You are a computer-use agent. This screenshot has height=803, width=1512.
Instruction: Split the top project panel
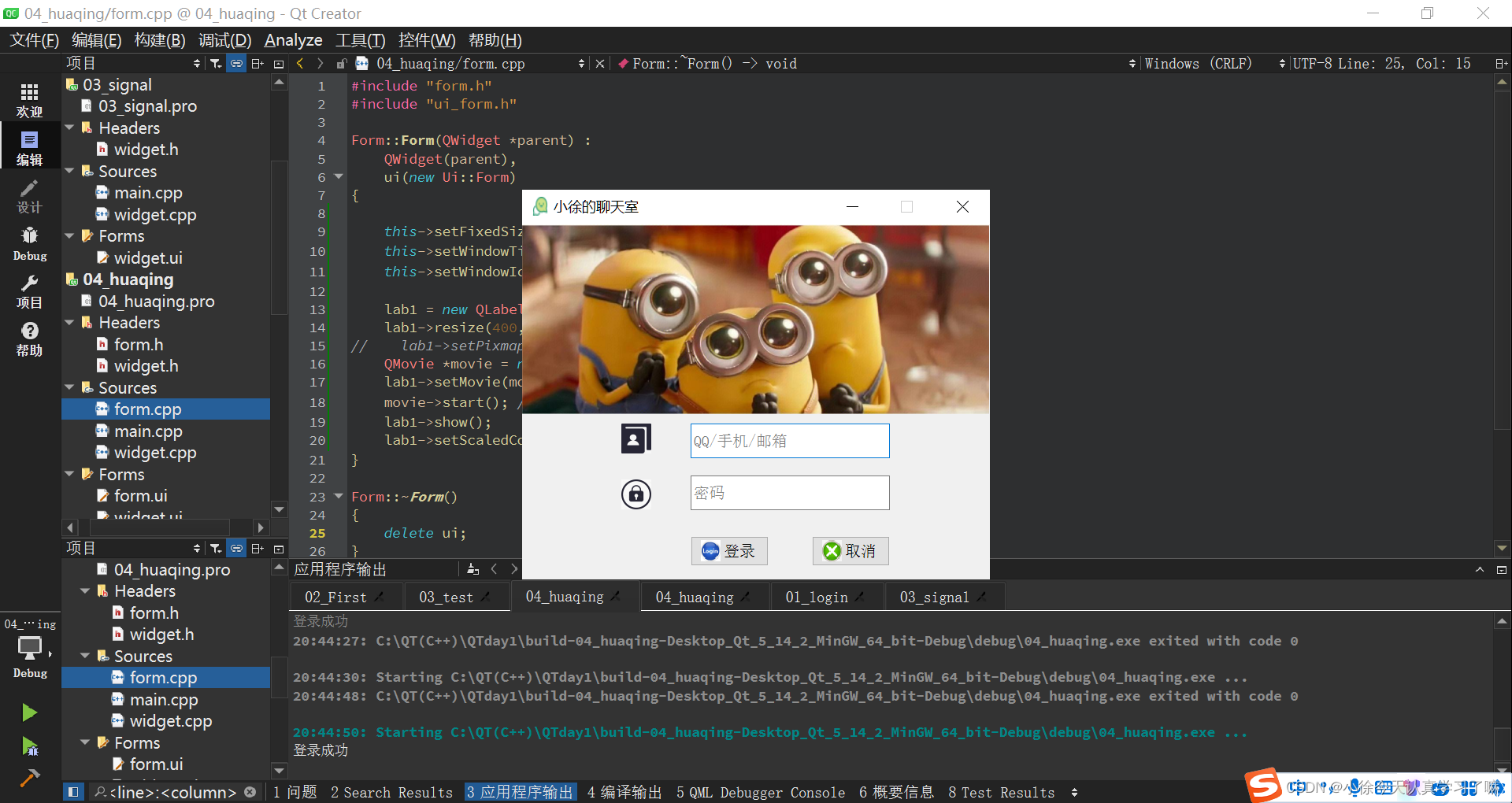[258, 64]
